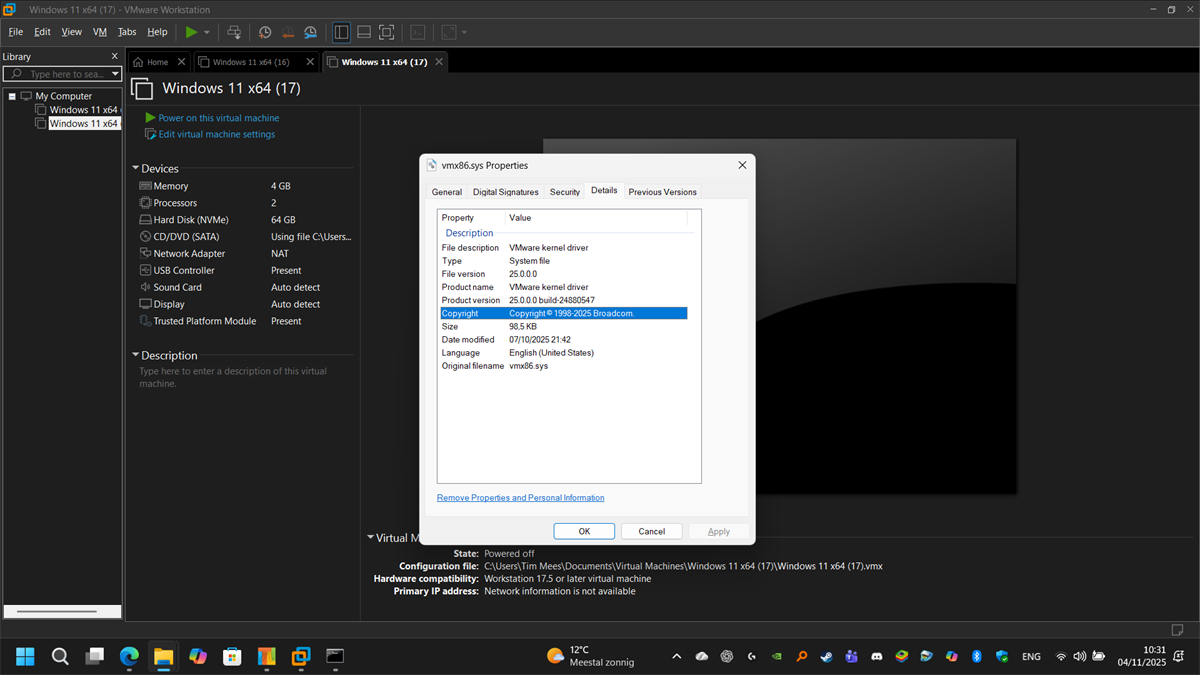Click the Memory device icon

tap(145, 186)
